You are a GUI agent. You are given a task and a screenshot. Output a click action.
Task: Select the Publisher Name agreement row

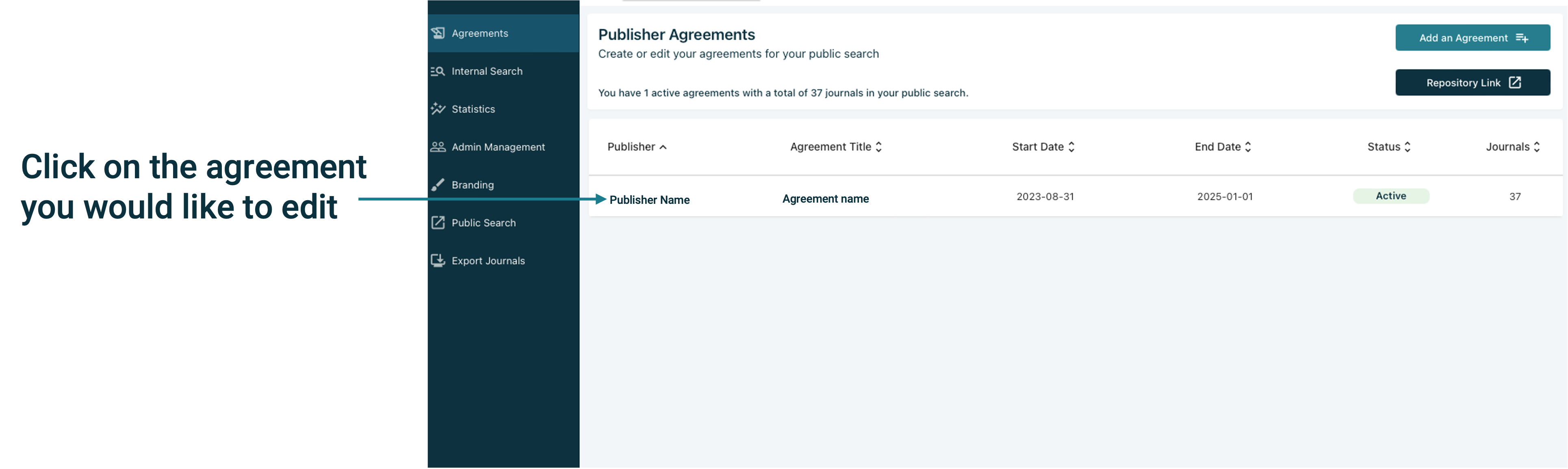coord(649,199)
